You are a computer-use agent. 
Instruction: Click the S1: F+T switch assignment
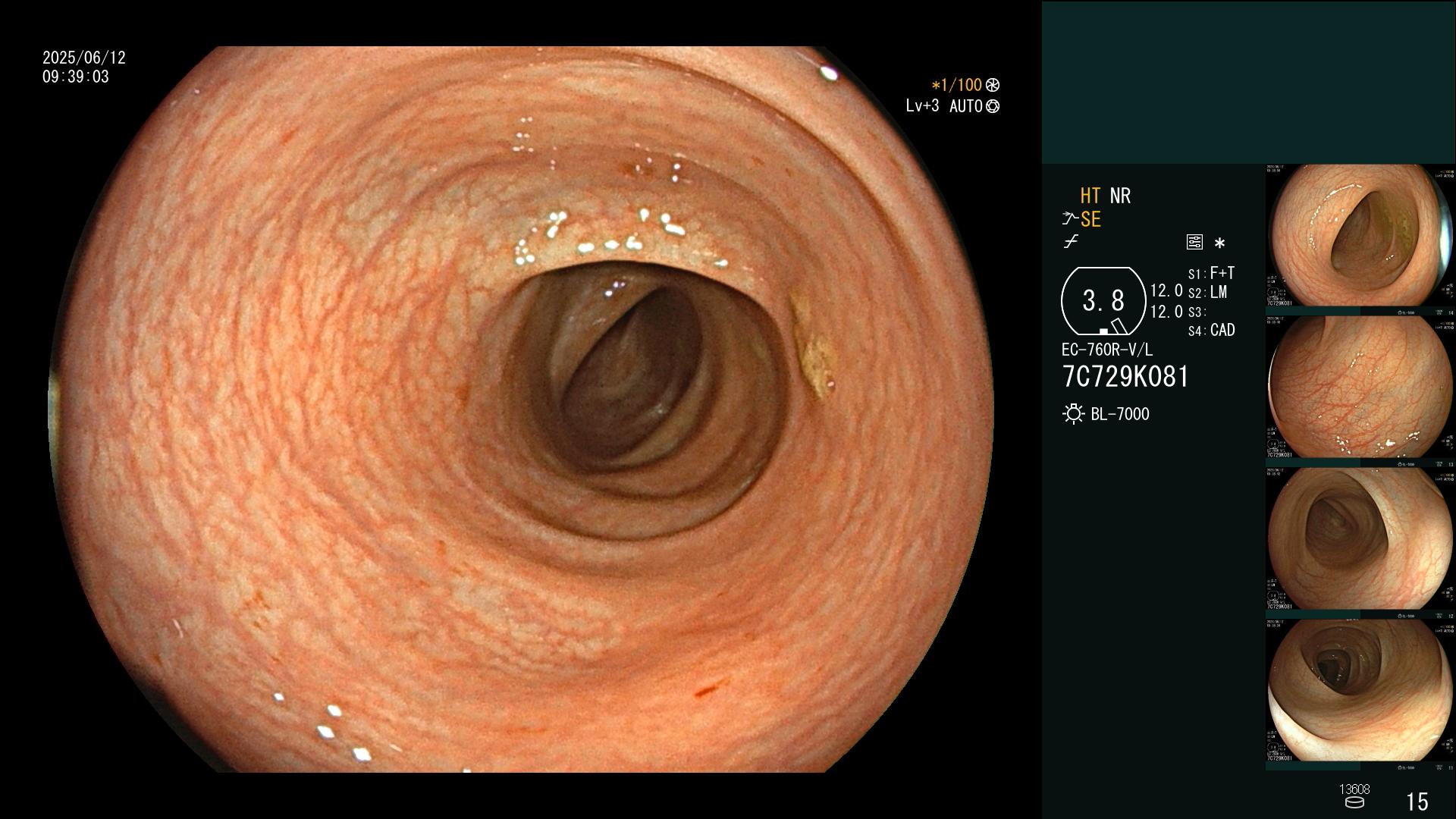[x=1211, y=273]
